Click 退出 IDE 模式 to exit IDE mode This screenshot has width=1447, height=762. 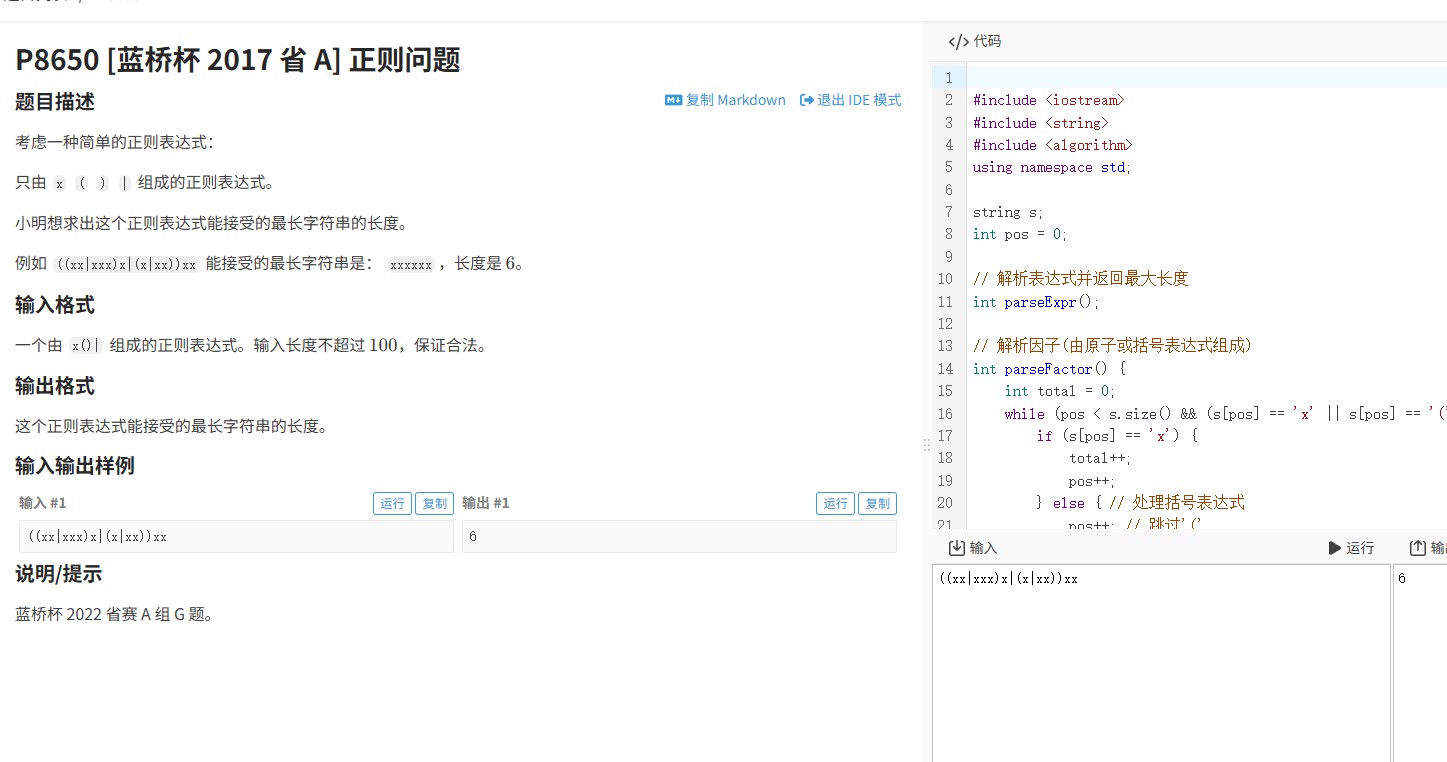(x=851, y=100)
